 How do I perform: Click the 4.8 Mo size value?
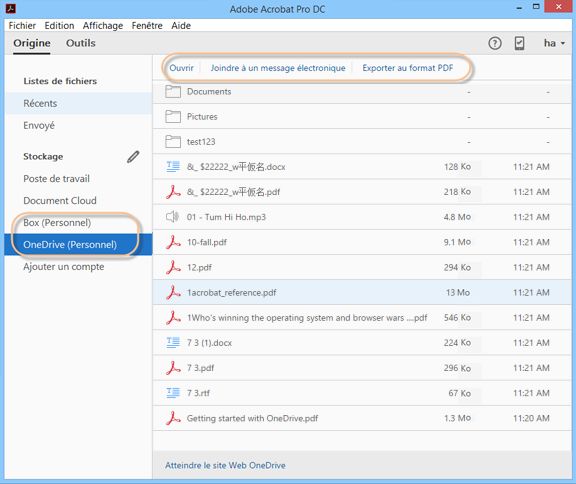point(457,217)
